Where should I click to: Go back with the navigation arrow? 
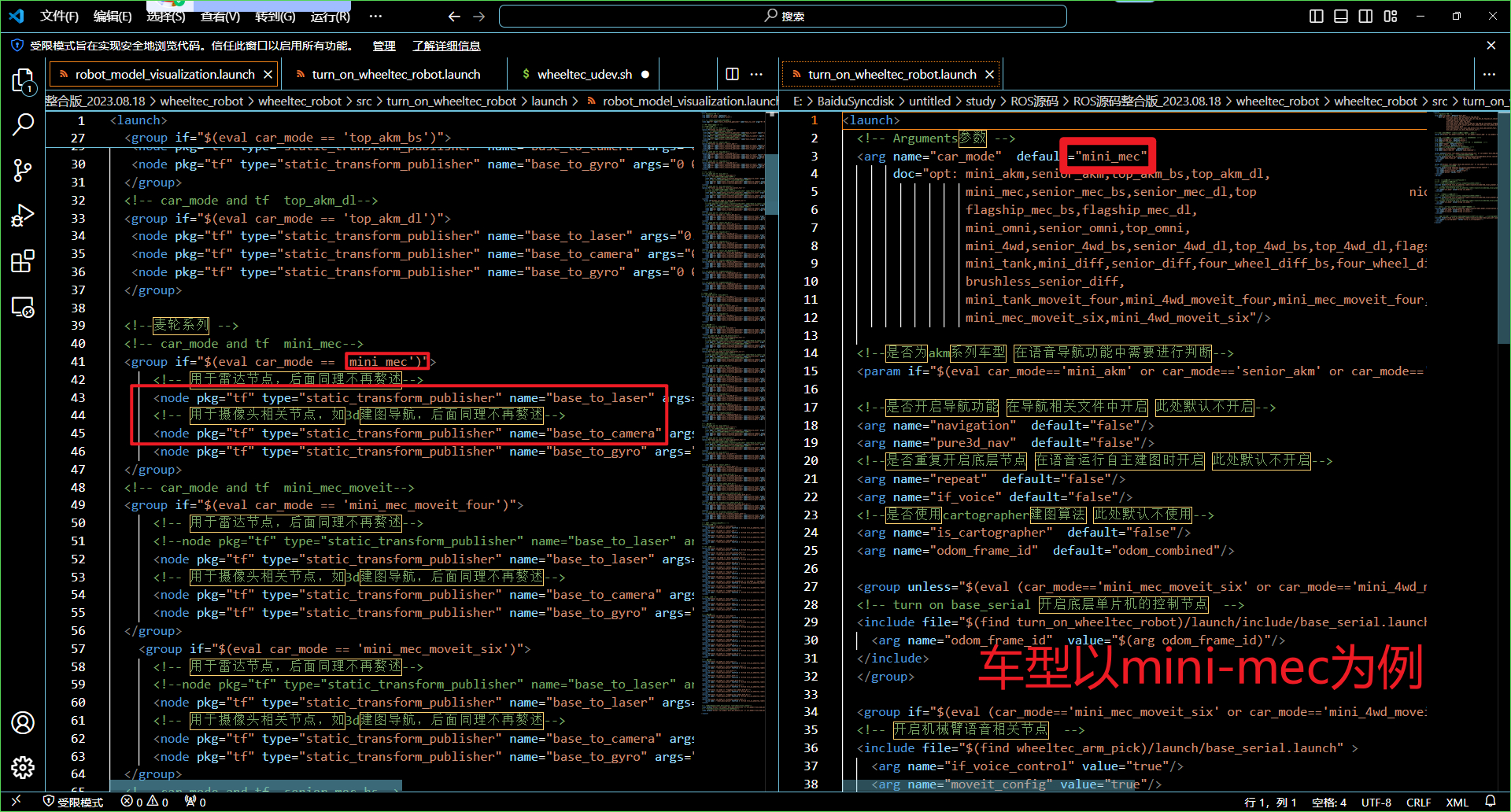[x=454, y=16]
